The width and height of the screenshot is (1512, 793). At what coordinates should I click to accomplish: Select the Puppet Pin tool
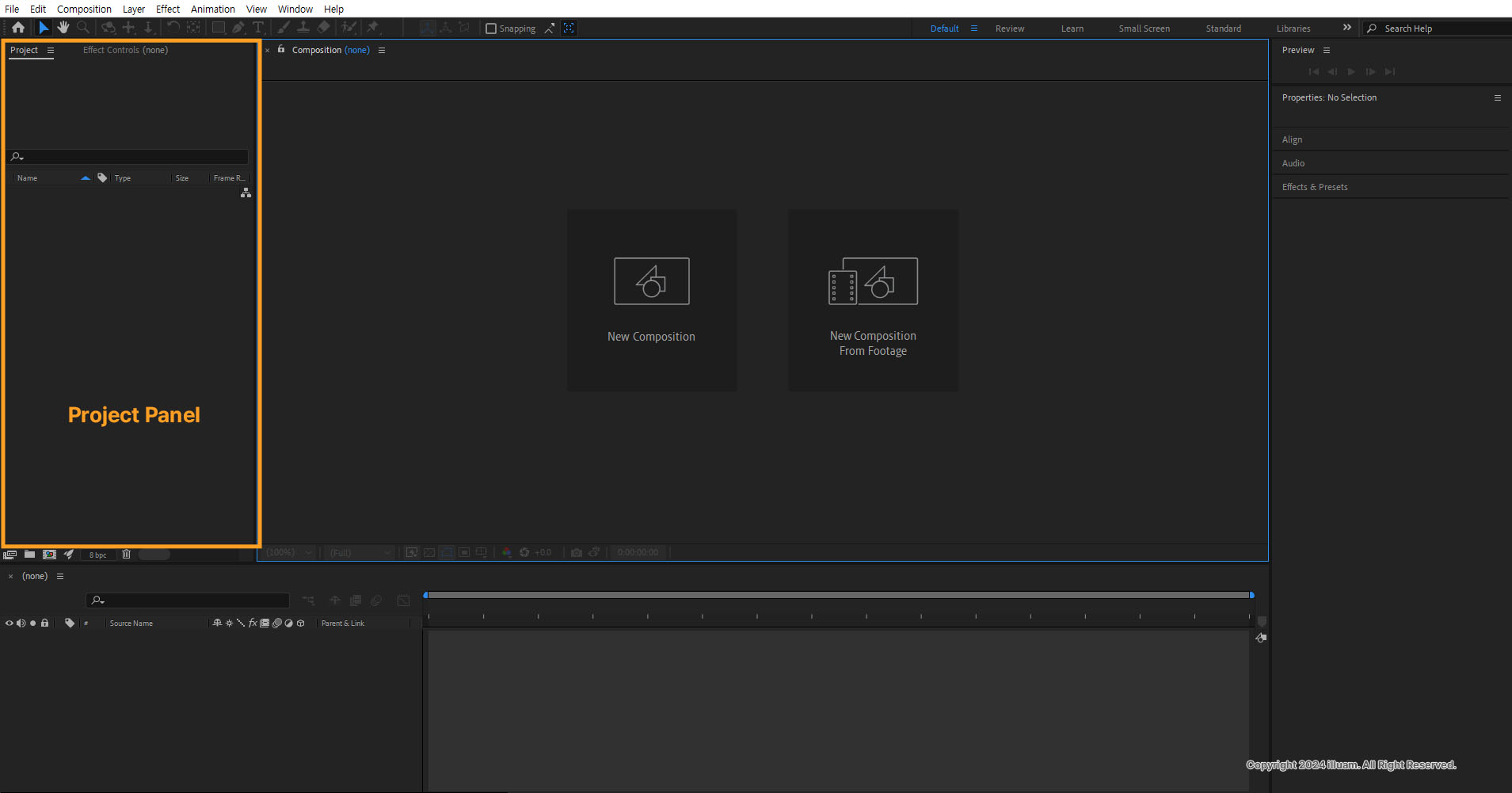point(373,28)
